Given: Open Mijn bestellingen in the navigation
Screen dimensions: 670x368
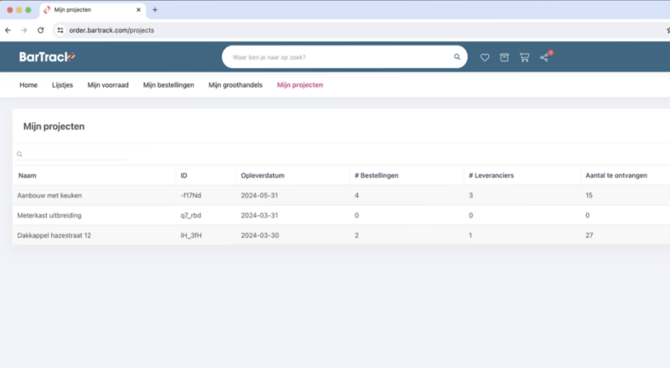Looking at the screenshot, I should pos(168,85).
